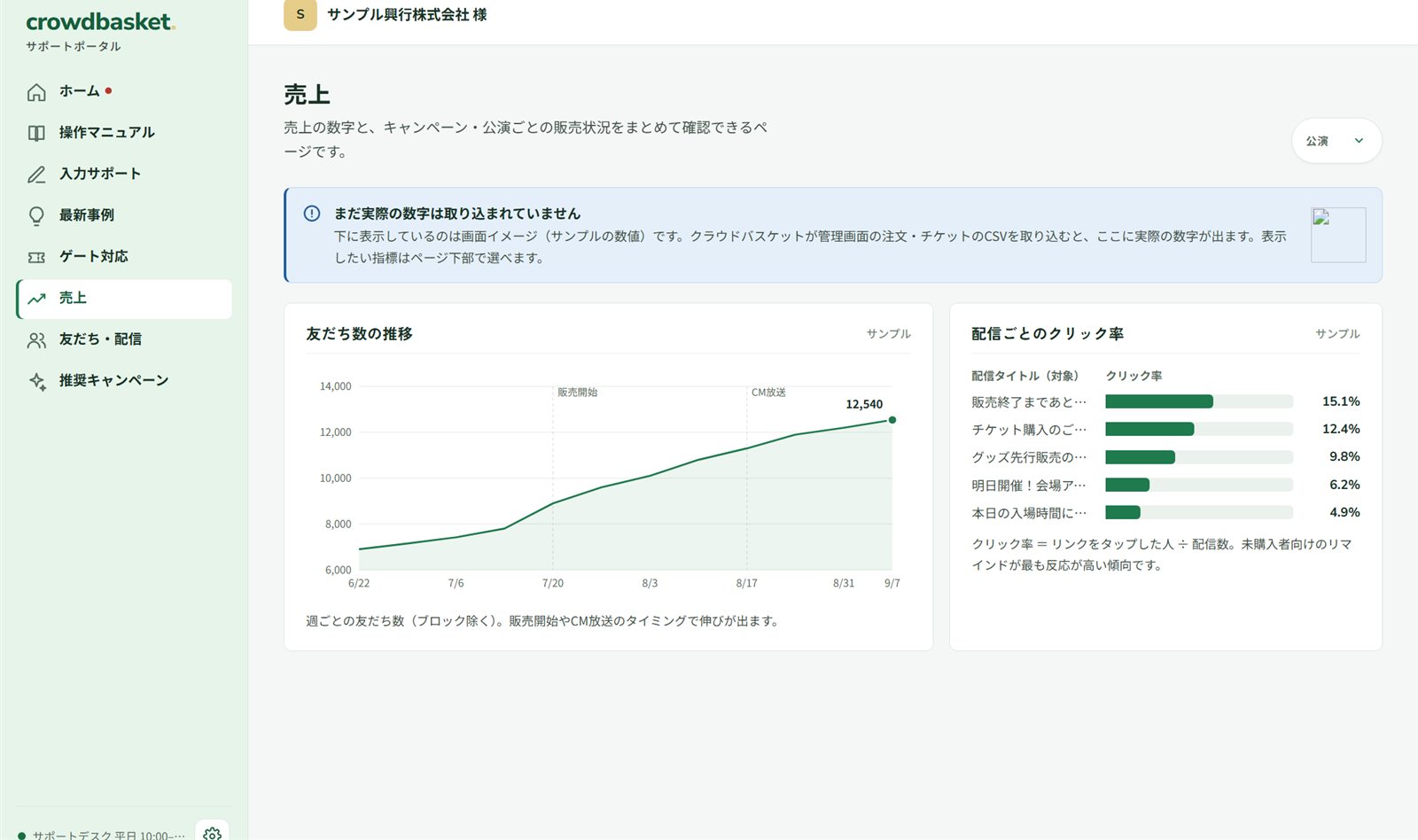
Task: Click the row チケット購入のご…
Action: pos(1165,429)
